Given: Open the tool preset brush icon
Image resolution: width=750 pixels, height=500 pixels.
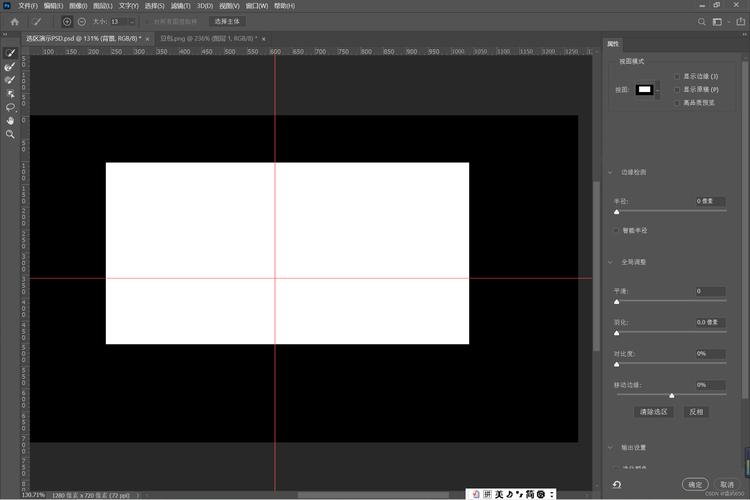Looking at the screenshot, I should (x=37, y=22).
